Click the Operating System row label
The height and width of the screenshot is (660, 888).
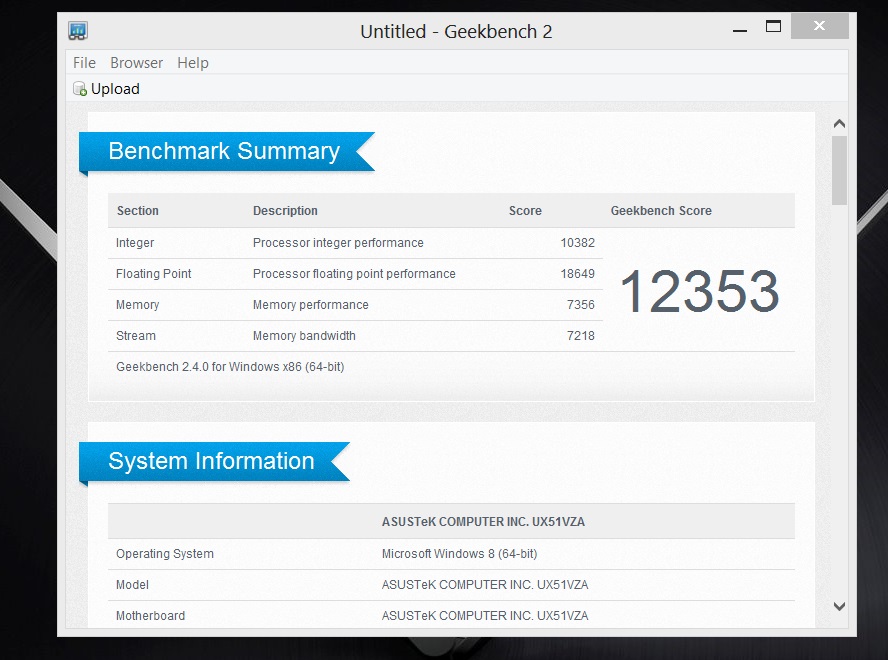(x=165, y=554)
